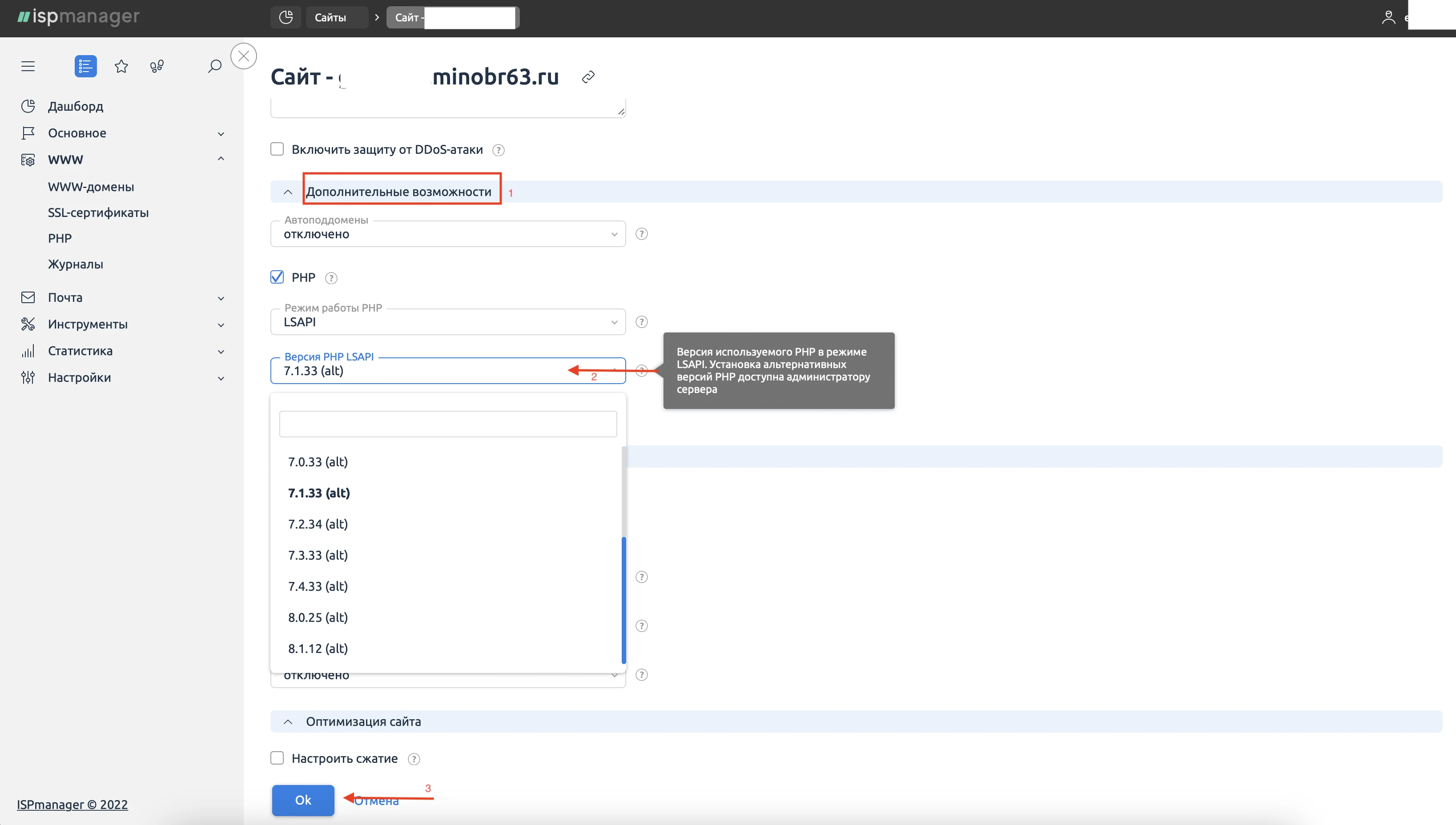The image size is (1456, 825).
Task: Open the Почта menu section
Action: click(x=65, y=297)
